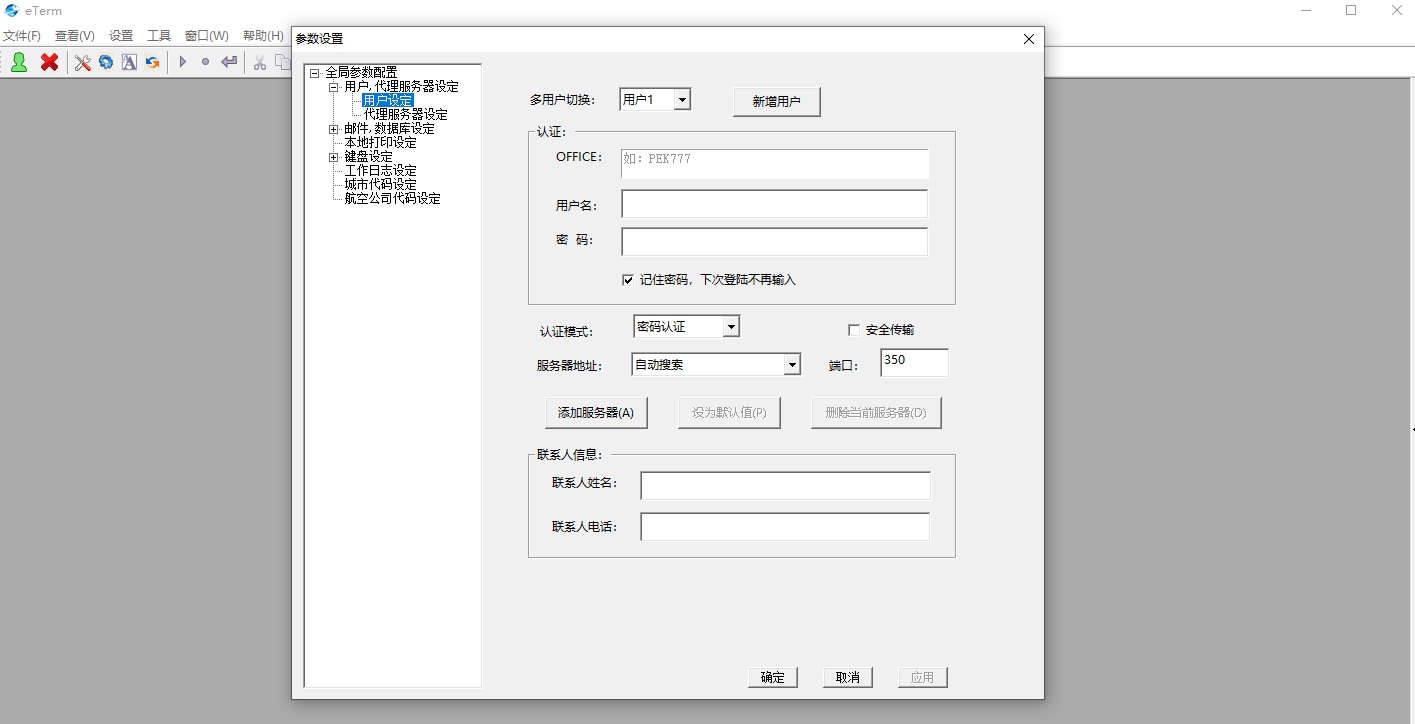Click the orange-blue refresh arrows icon
The width and height of the screenshot is (1415, 724).
coord(152,62)
